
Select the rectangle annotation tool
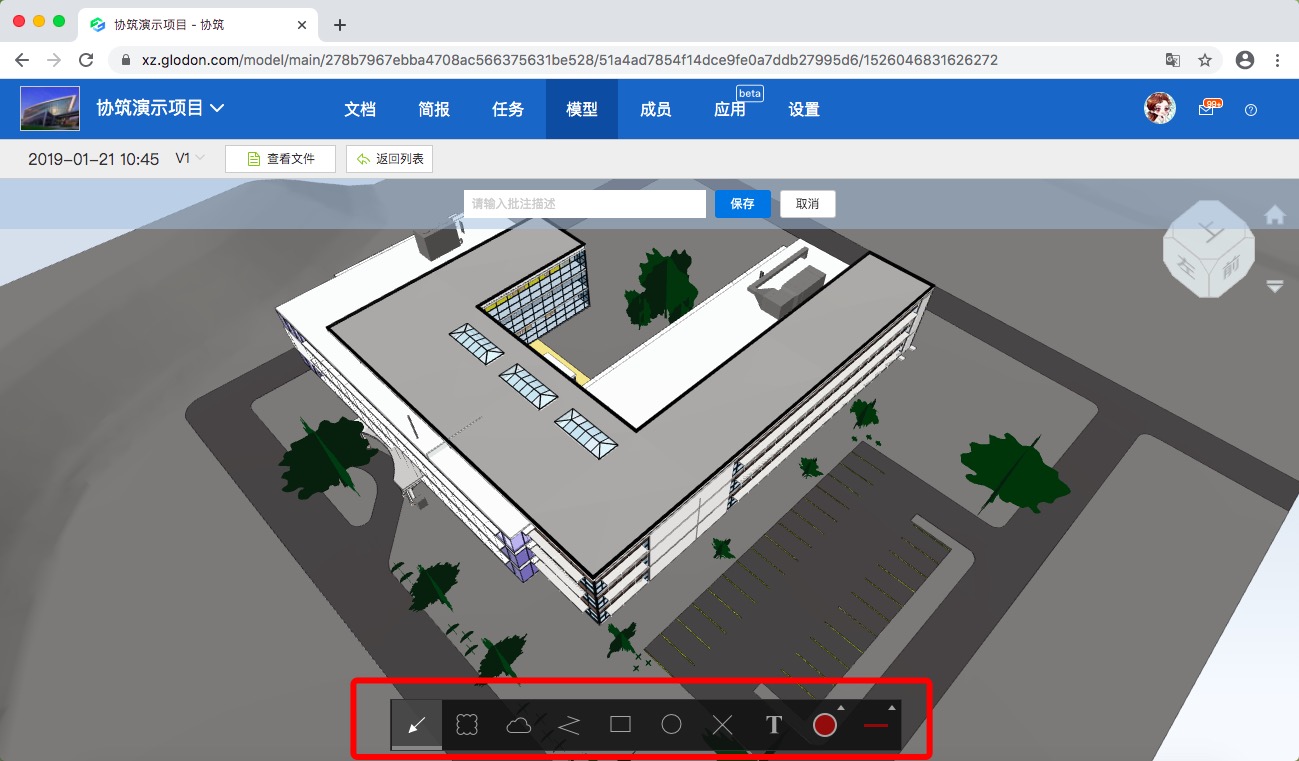pos(620,725)
